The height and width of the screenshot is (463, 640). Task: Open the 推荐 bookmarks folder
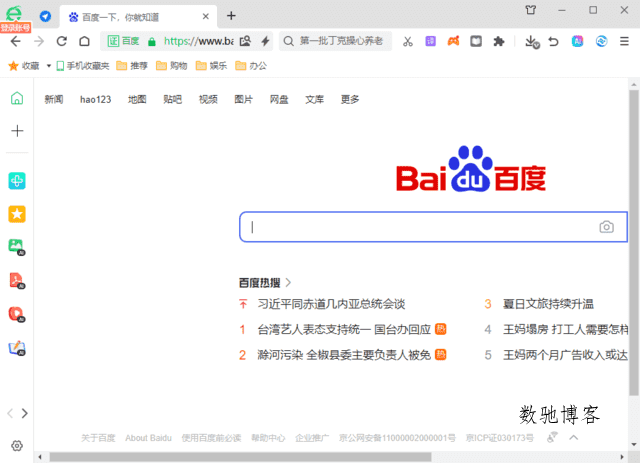click(x=132, y=66)
